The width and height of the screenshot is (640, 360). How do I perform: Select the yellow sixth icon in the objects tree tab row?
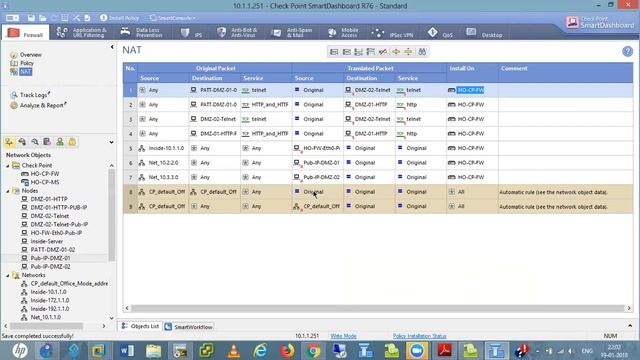[x=72, y=142]
